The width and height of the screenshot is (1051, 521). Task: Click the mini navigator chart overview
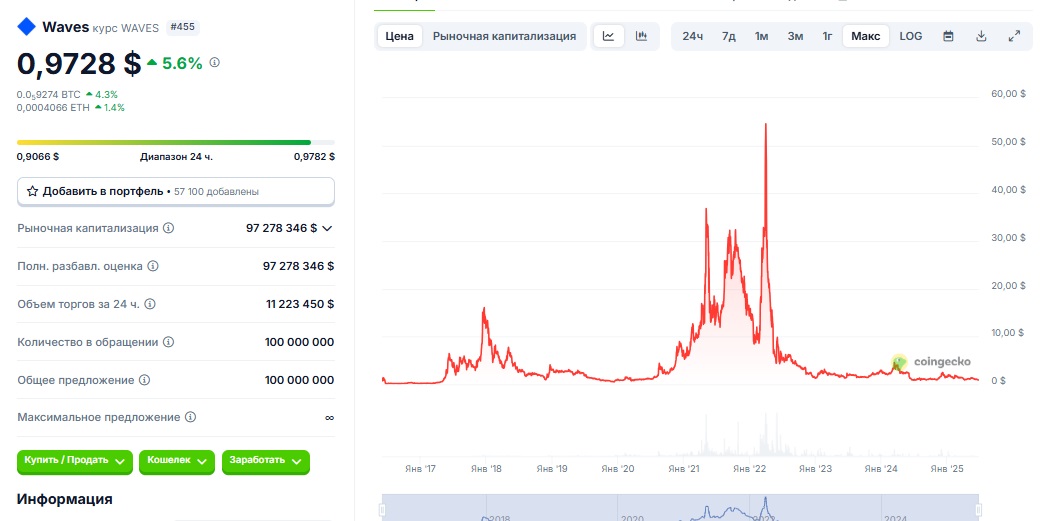tap(680, 508)
